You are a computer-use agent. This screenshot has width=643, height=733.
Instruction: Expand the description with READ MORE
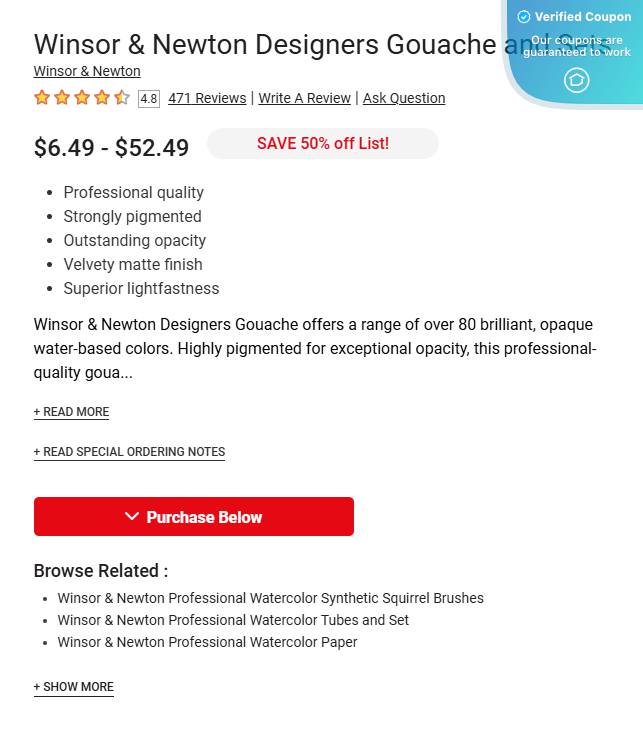coord(71,412)
